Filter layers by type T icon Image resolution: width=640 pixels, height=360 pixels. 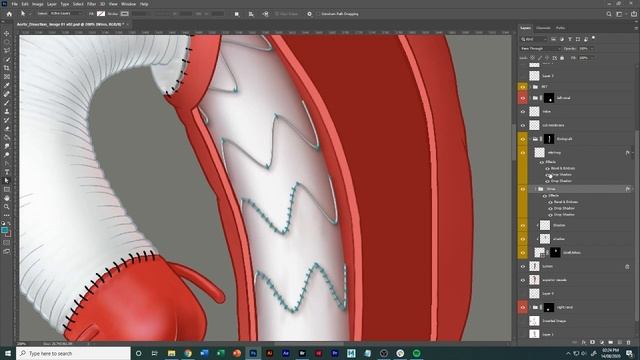point(570,39)
